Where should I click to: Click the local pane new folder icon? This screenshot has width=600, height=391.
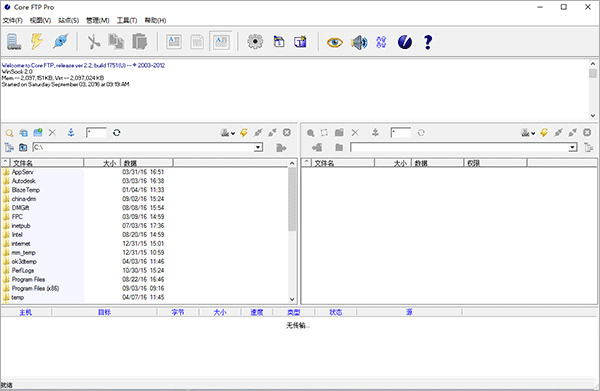(38, 132)
